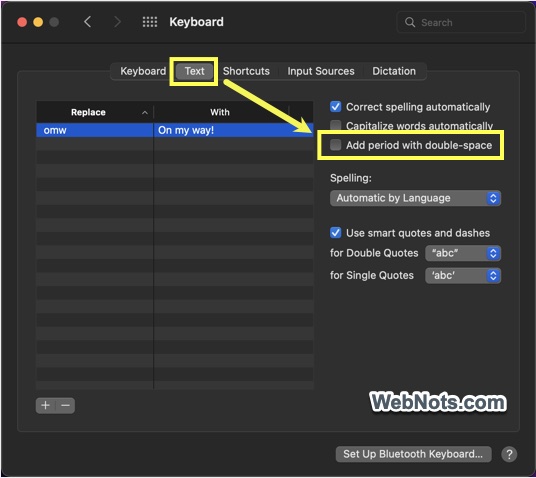
Task: Select the omw replacement cell
Action: (x=95, y=130)
